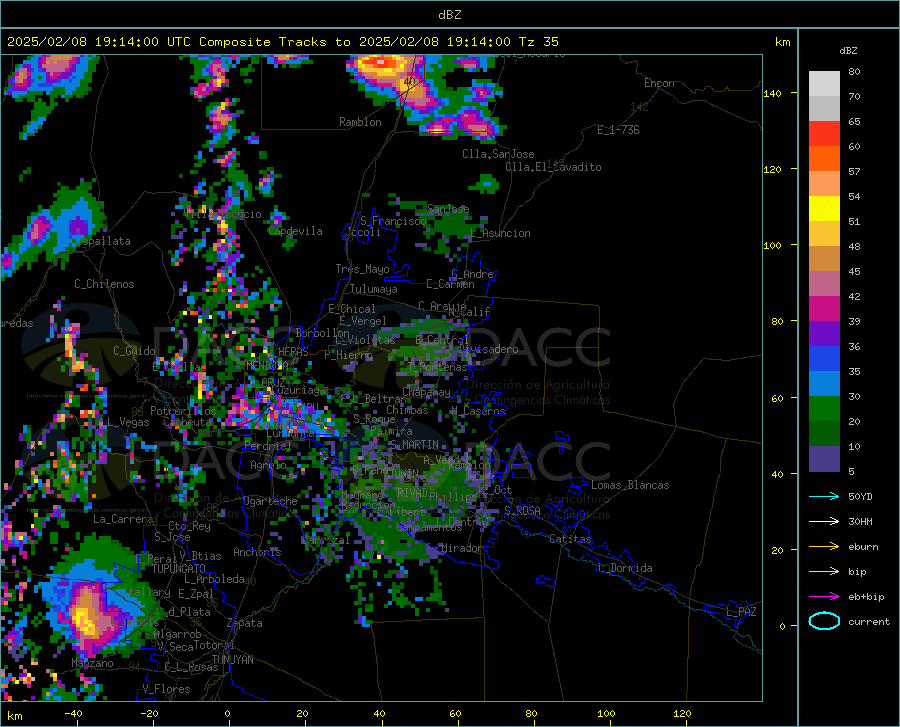Screen dimensions: 900x727
Task: Click the 45 dBZ mauve color swatch
Action: pyautogui.click(x=824, y=283)
